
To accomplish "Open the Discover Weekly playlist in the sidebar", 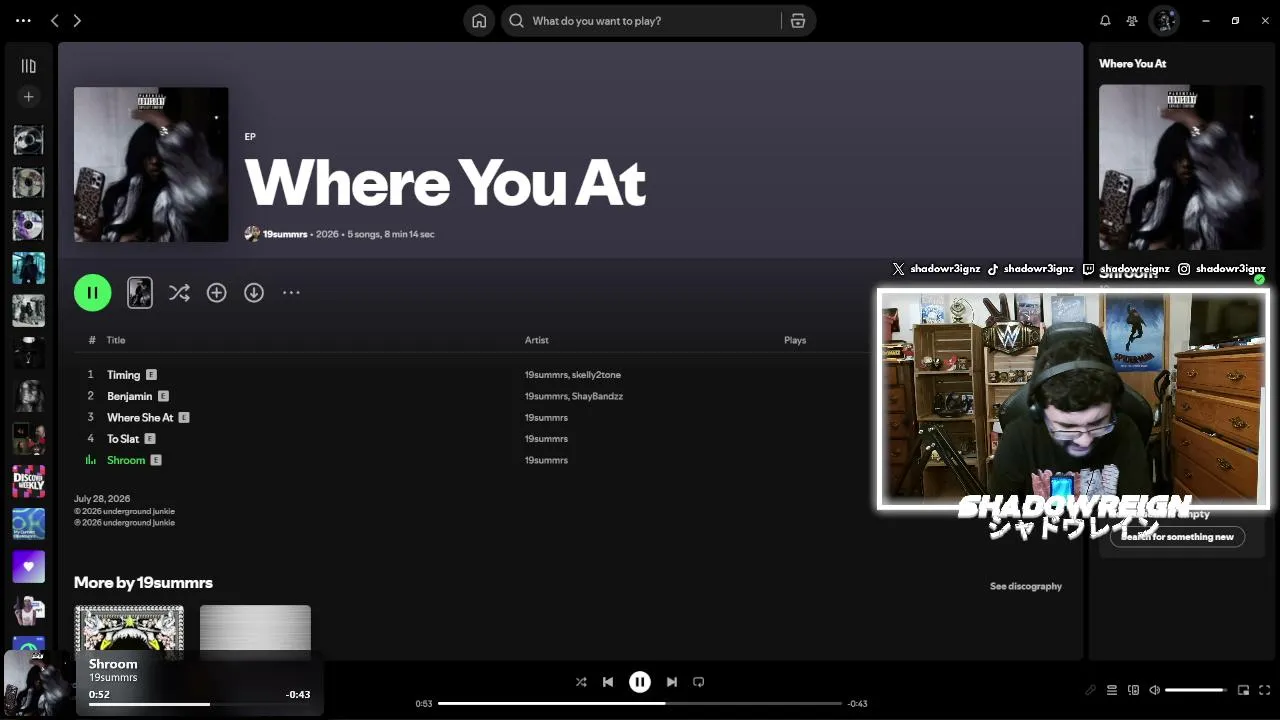I will click(28, 481).
